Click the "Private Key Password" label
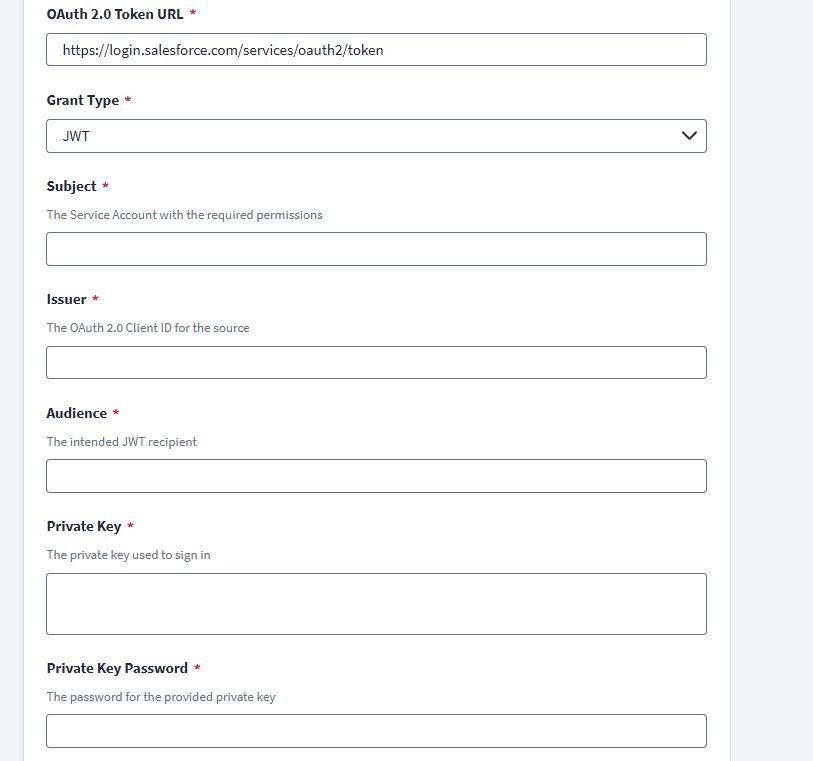Image resolution: width=813 pixels, height=761 pixels. (117, 669)
